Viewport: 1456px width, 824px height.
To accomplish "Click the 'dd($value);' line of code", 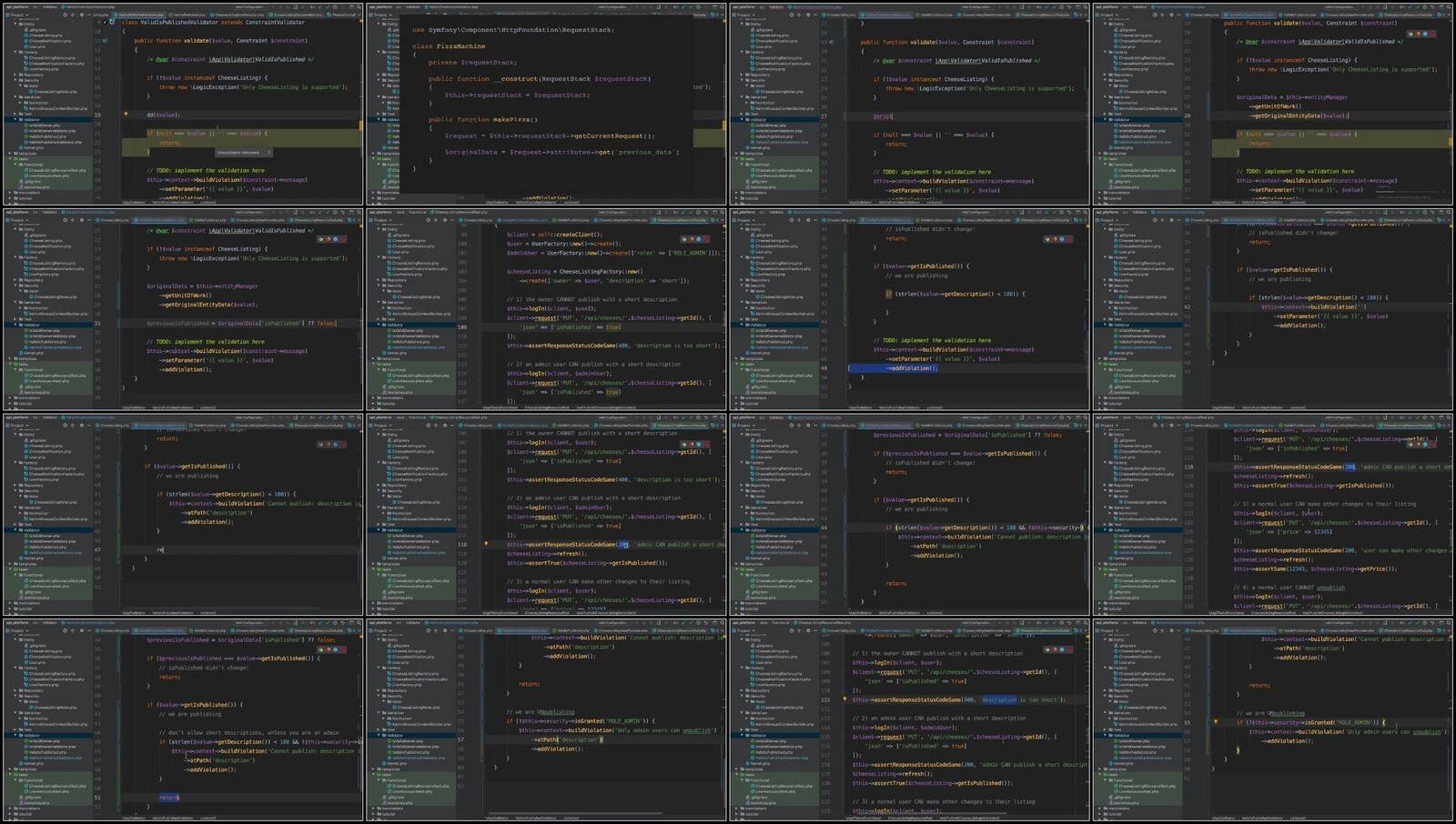I will (x=164, y=116).
